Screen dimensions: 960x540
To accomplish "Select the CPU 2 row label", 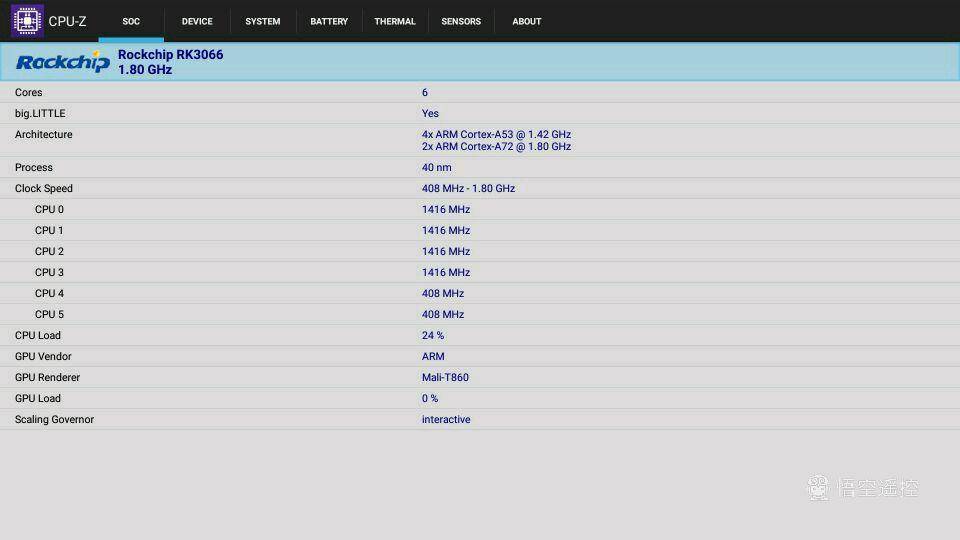I will tap(49, 251).
